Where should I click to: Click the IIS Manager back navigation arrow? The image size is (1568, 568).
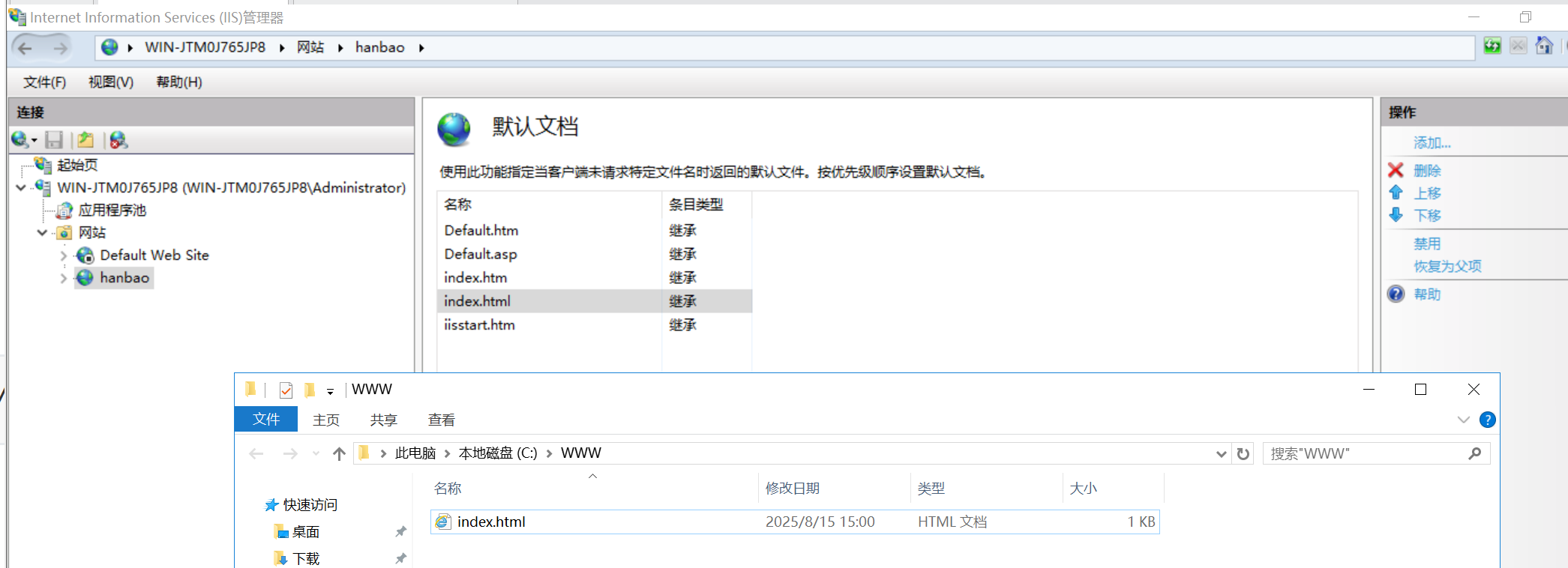pyautogui.click(x=25, y=48)
